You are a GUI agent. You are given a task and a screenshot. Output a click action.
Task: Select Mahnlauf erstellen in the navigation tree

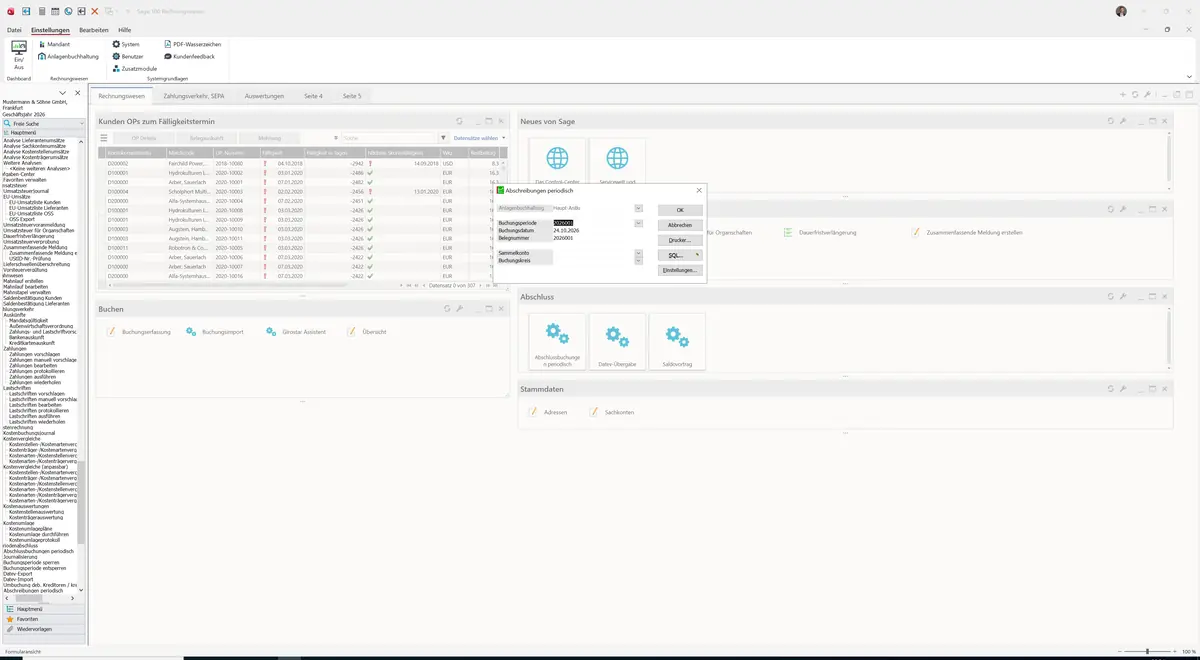(x=24, y=281)
